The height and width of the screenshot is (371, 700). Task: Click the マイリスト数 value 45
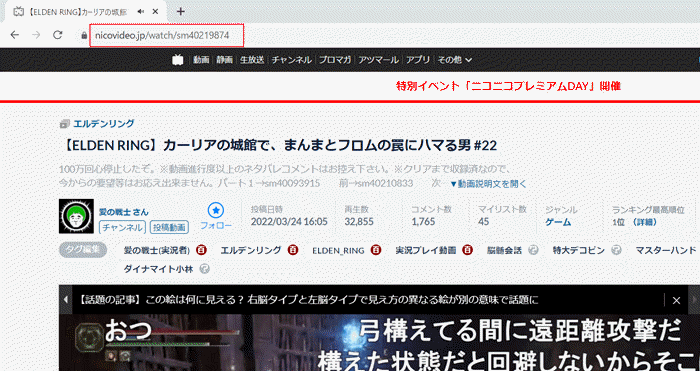point(483,222)
